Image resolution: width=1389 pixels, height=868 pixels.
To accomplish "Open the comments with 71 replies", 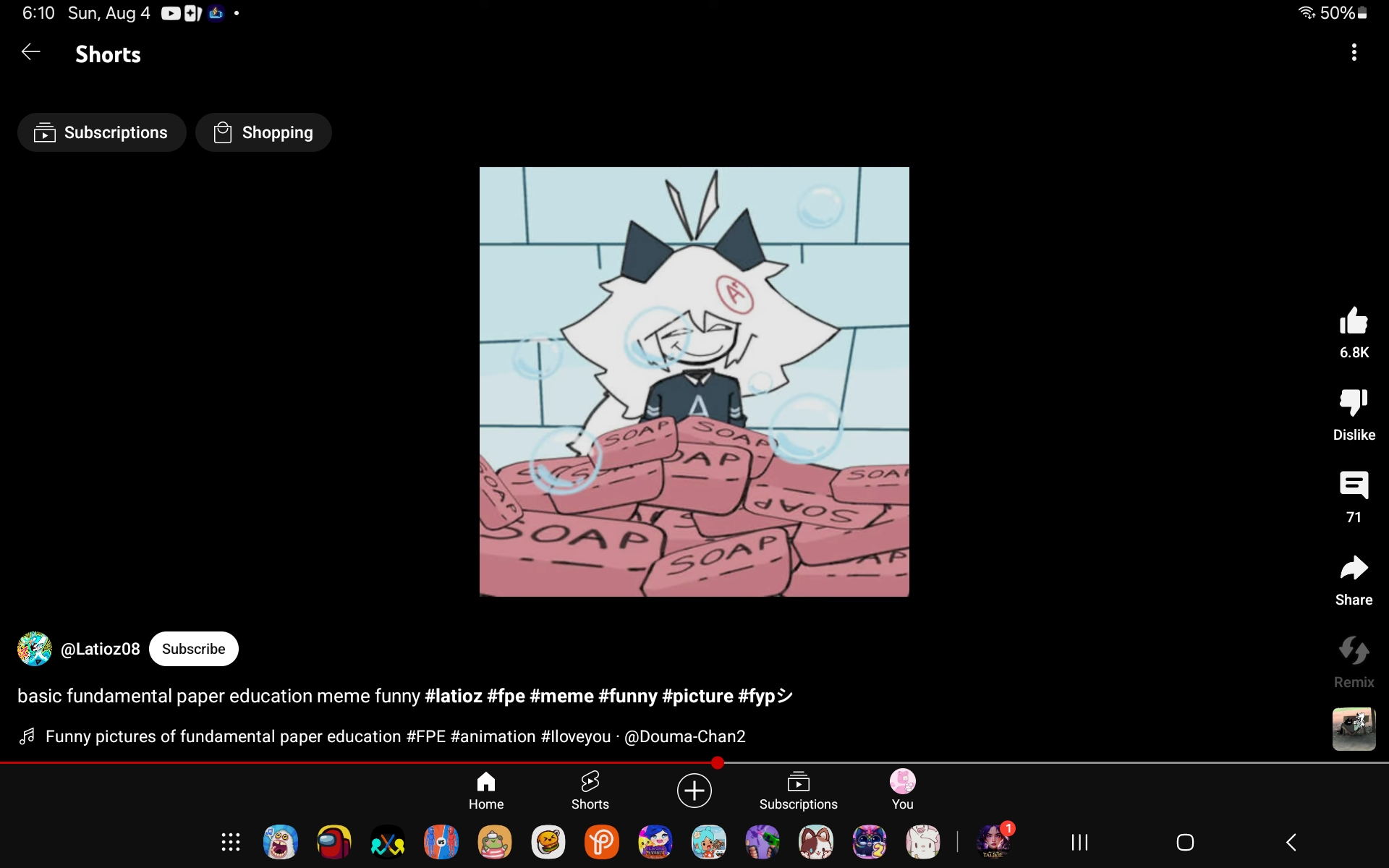I will (x=1354, y=485).
